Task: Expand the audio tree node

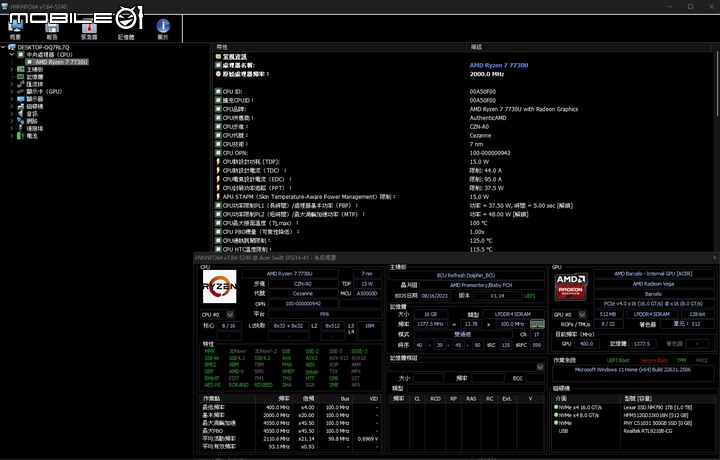Action: point(12,114)
